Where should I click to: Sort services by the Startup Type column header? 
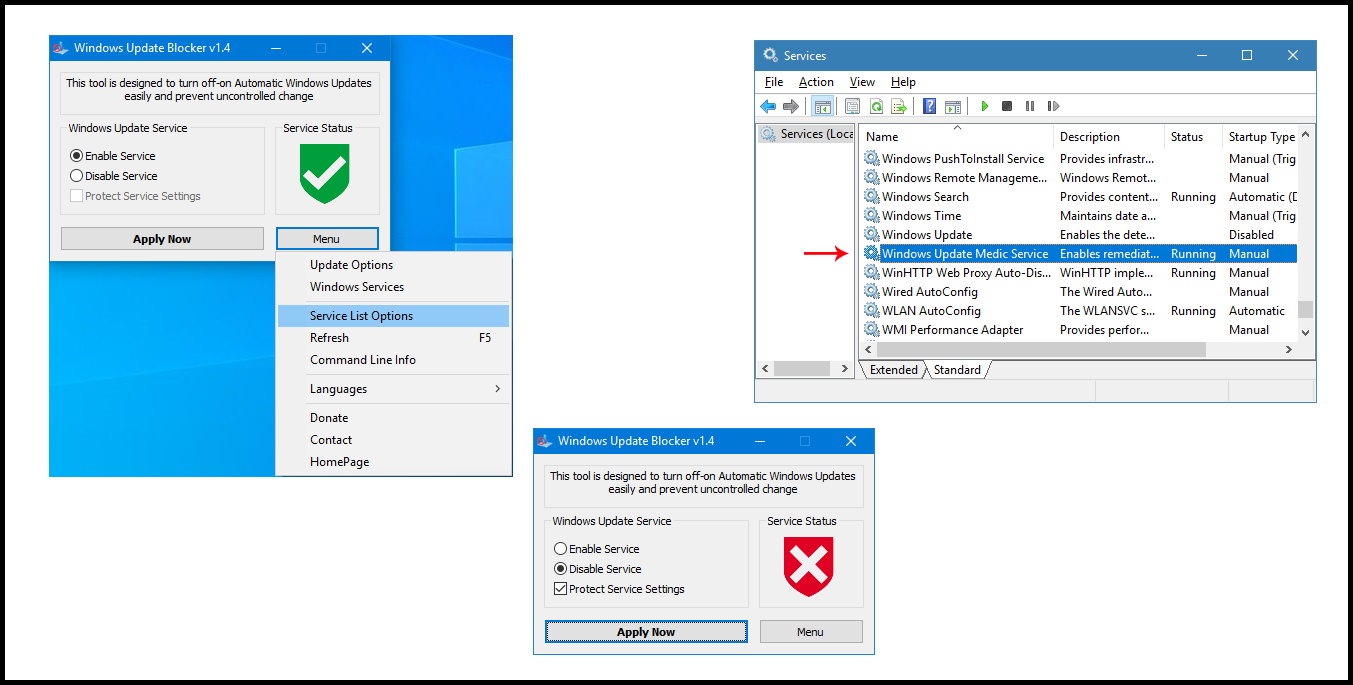pyautogui.click(x=1261, y=136)
